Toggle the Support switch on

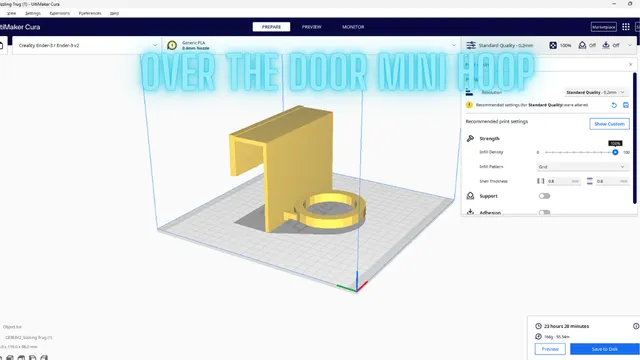pyautogui.click(x=544, y=196)
